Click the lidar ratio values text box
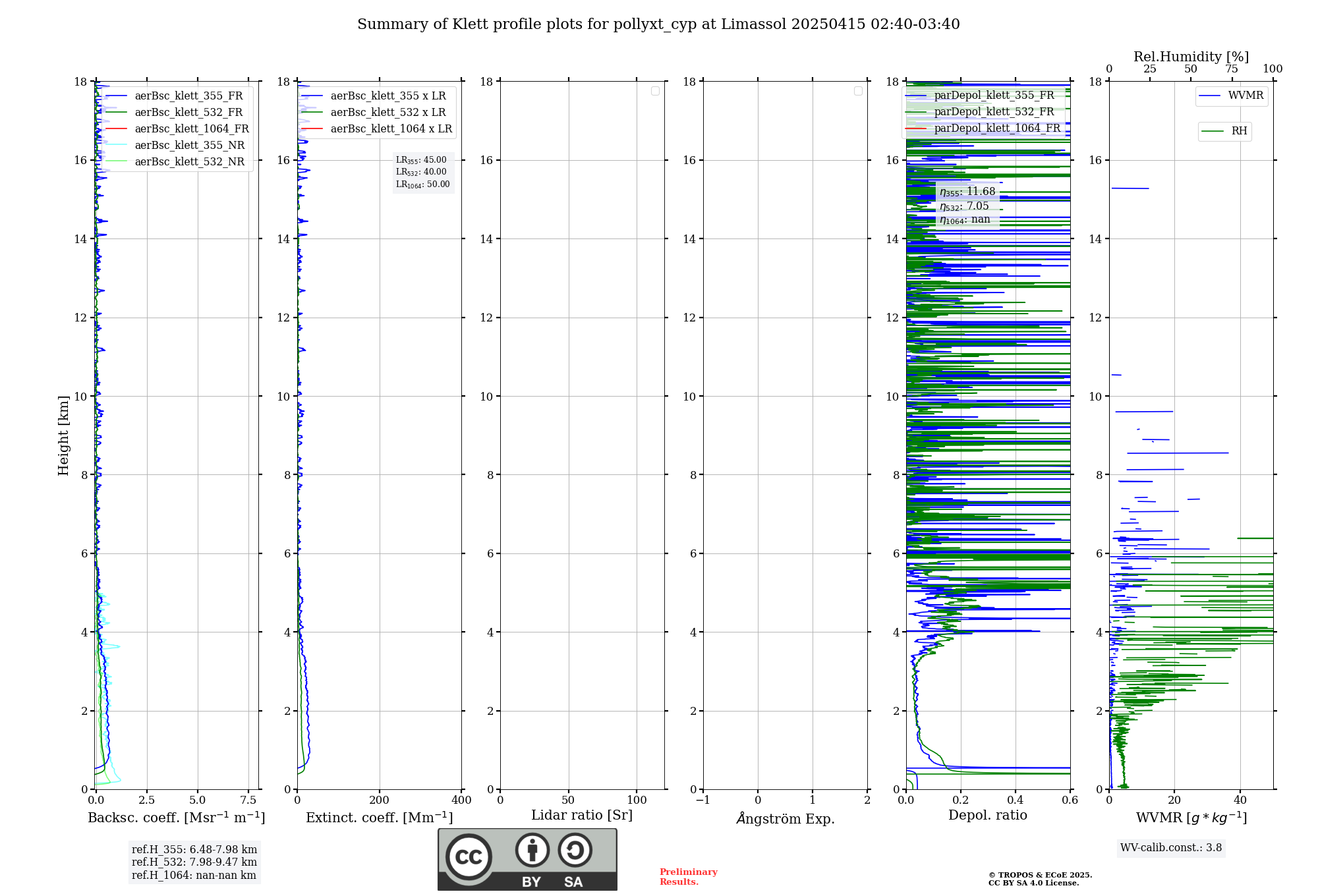Image resolution: width=1318 pixels, height=896 pixels. pos(423,172)
